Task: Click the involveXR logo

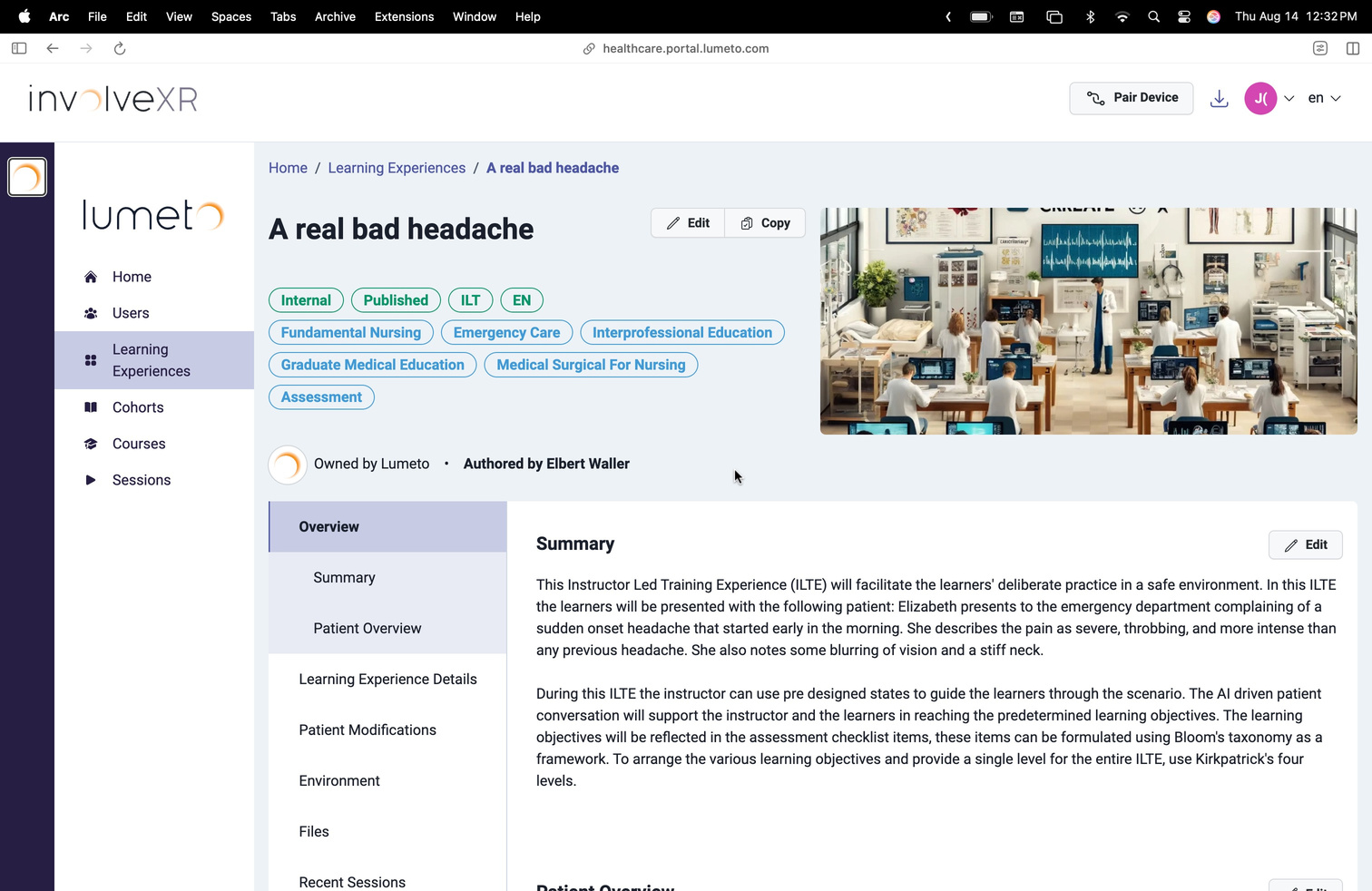Action: pyautogui.click(x=113, y=98)
